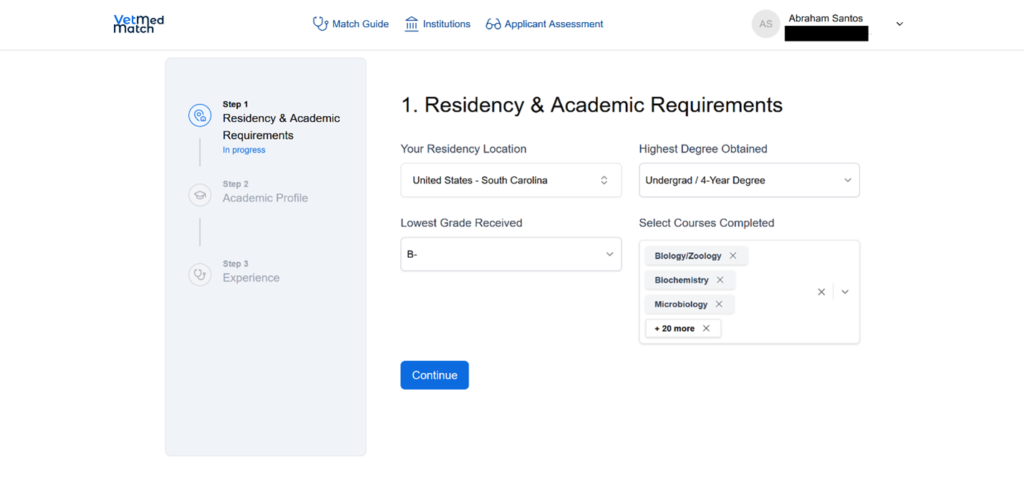Remove the +20 more courses tag
This screenshot has height=477, width=1024.
pos(706,328)
